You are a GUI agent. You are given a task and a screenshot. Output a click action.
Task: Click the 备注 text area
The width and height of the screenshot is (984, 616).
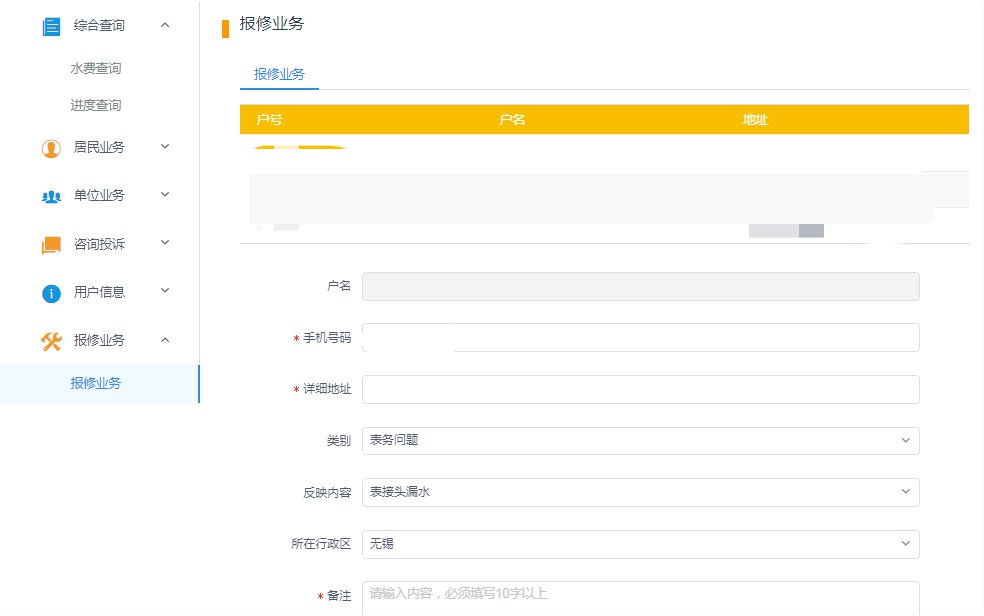641,598
